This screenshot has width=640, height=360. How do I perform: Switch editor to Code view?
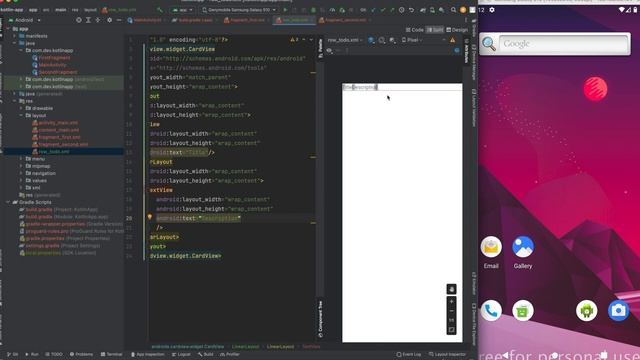[x=415, y=30]
